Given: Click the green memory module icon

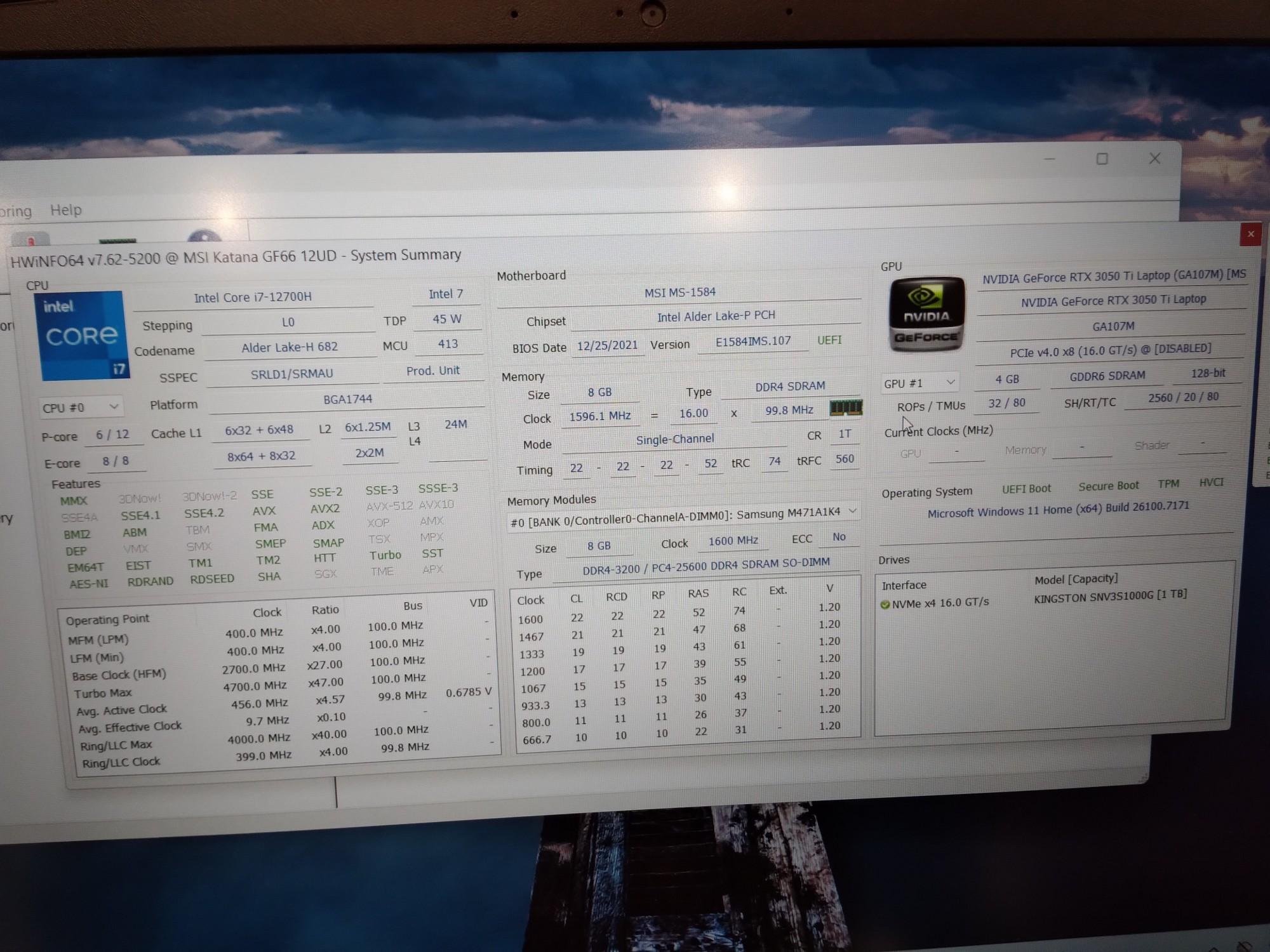Looking at the screenshot, I should click(845, 407).
